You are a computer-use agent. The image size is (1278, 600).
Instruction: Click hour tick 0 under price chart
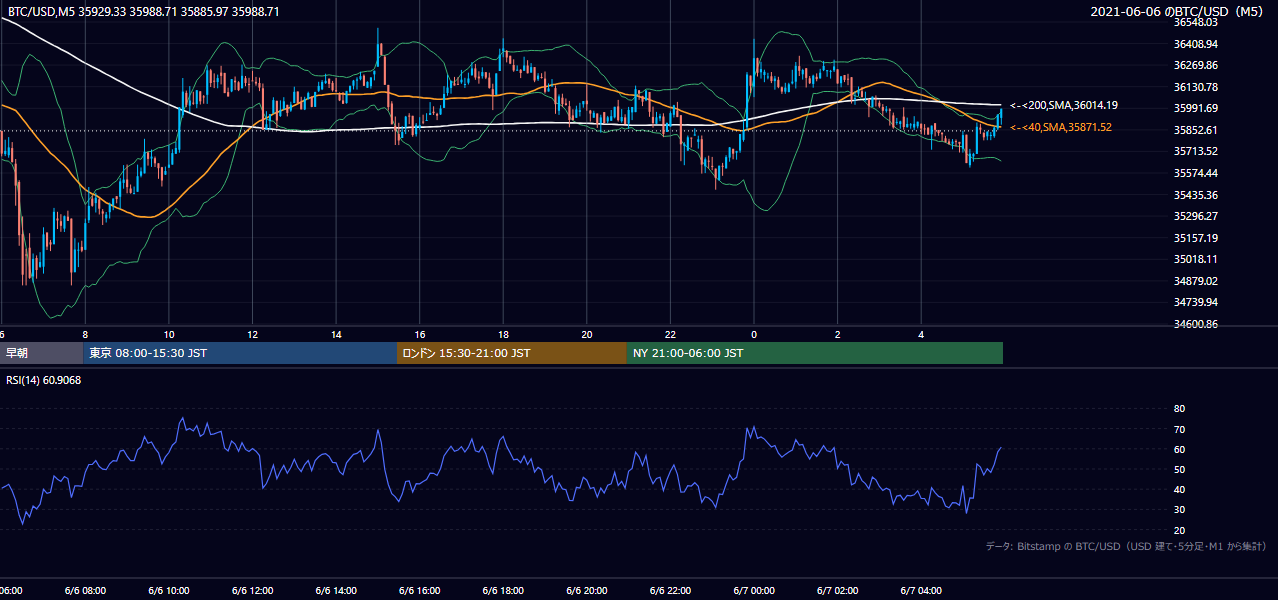coord(754,334)
